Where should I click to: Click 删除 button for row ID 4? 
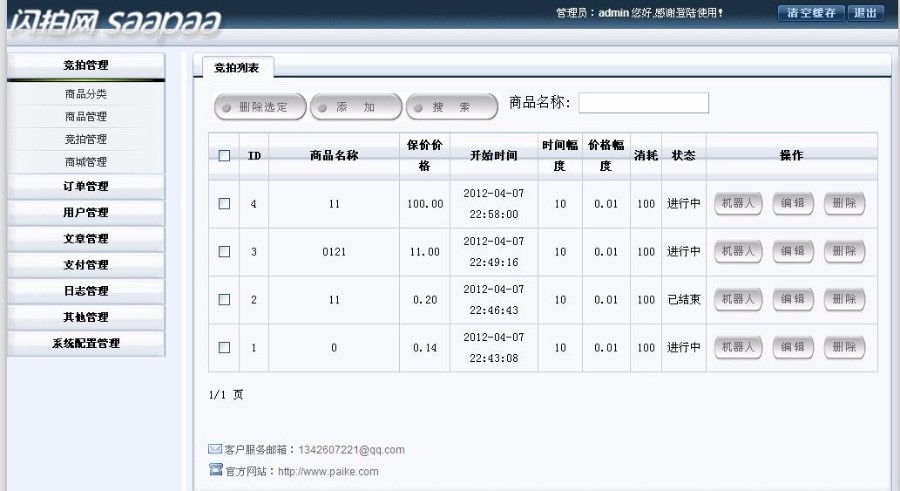pos(844,204)
